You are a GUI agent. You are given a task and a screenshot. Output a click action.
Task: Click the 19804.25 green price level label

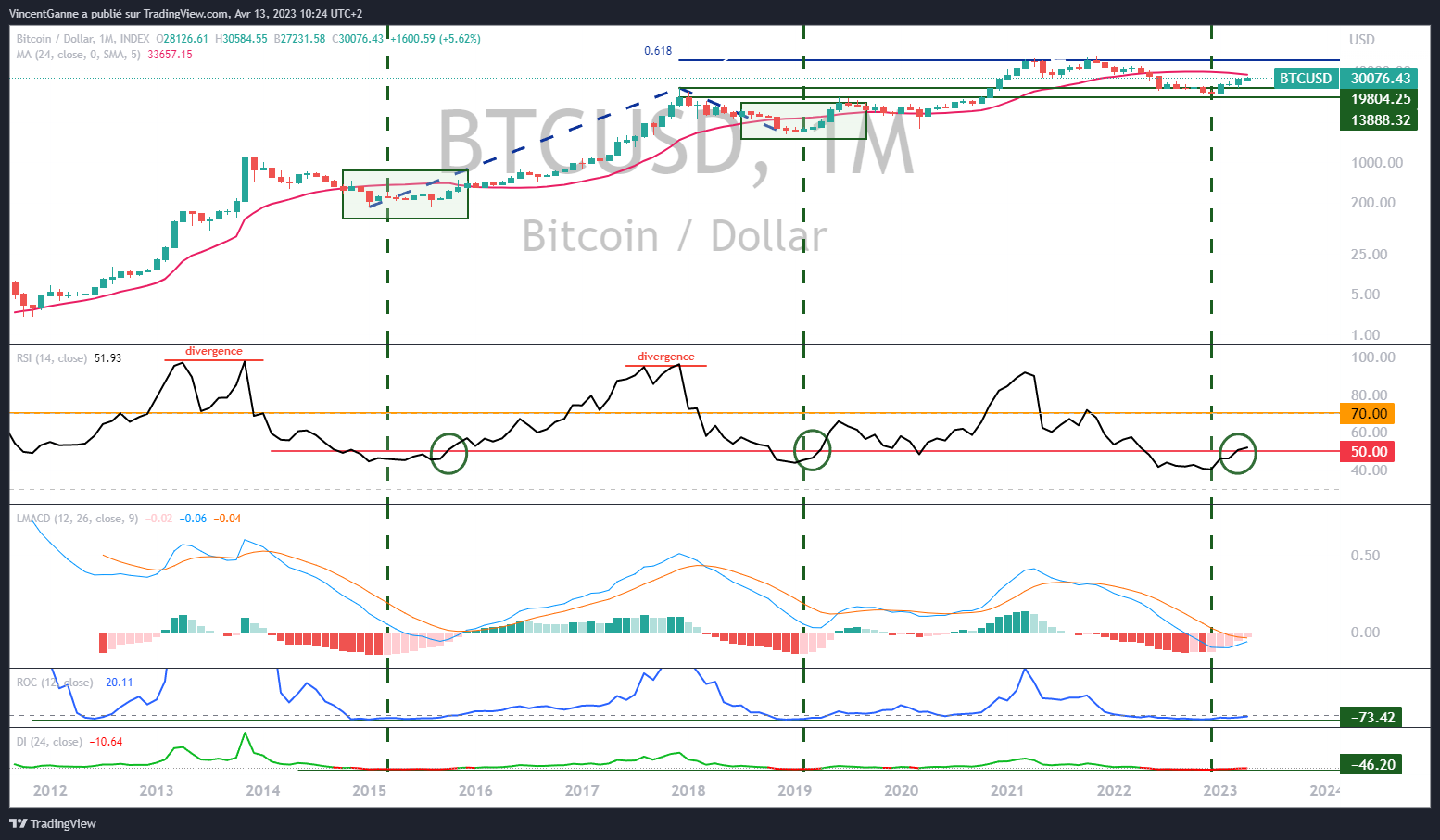point(1380,99)
